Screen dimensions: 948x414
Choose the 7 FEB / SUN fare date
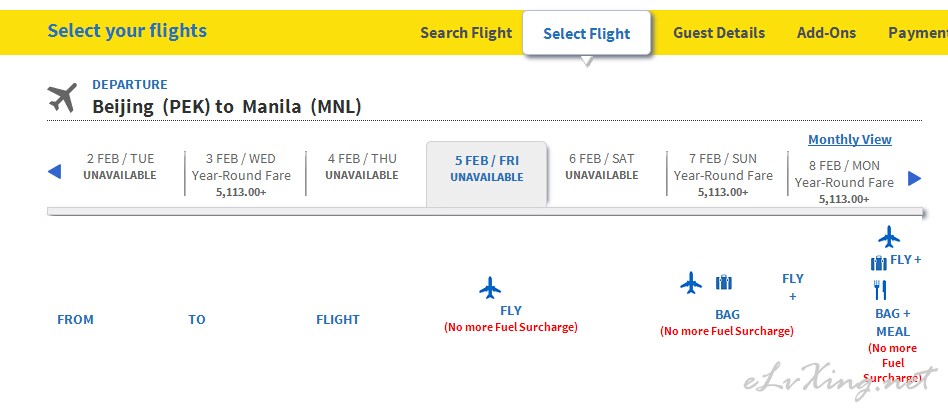(x=723, y=175)
